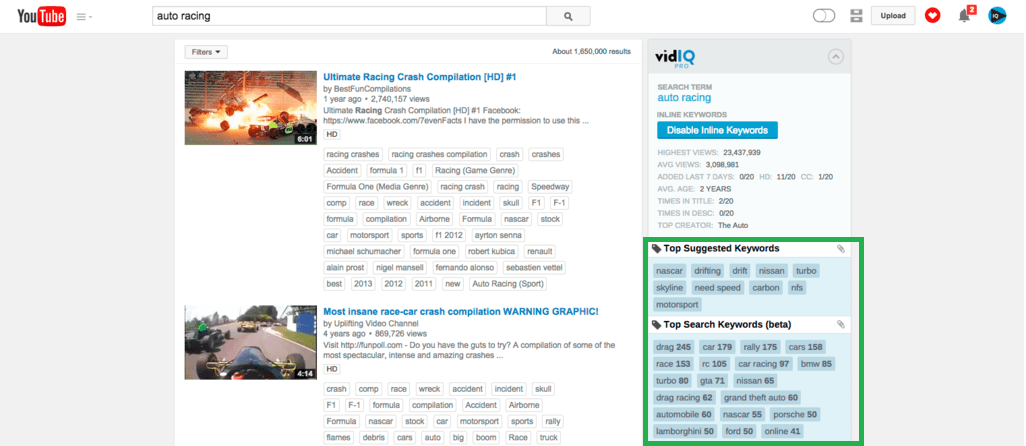Select the car racing 97 keyword

tap(764, 364)
